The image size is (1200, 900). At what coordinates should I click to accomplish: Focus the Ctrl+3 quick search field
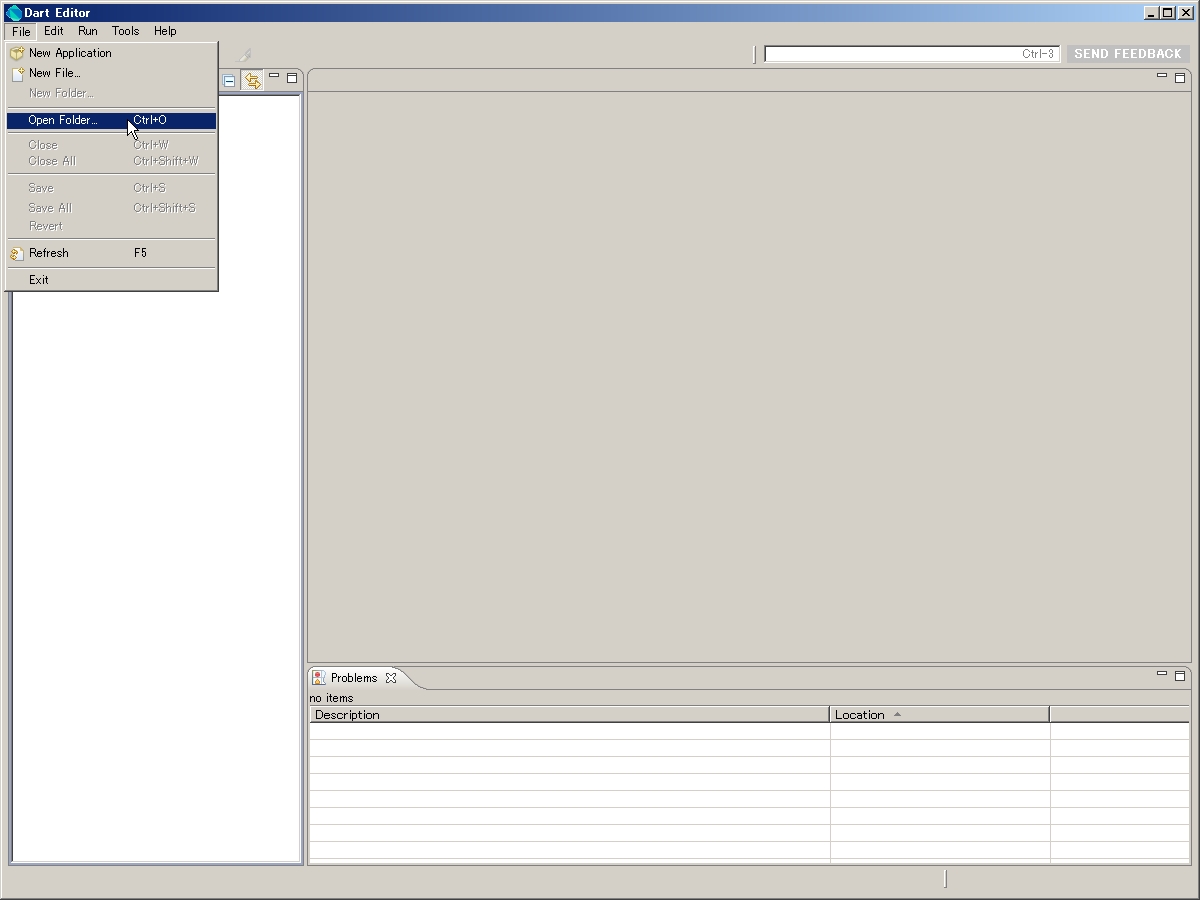coord(912,54)
